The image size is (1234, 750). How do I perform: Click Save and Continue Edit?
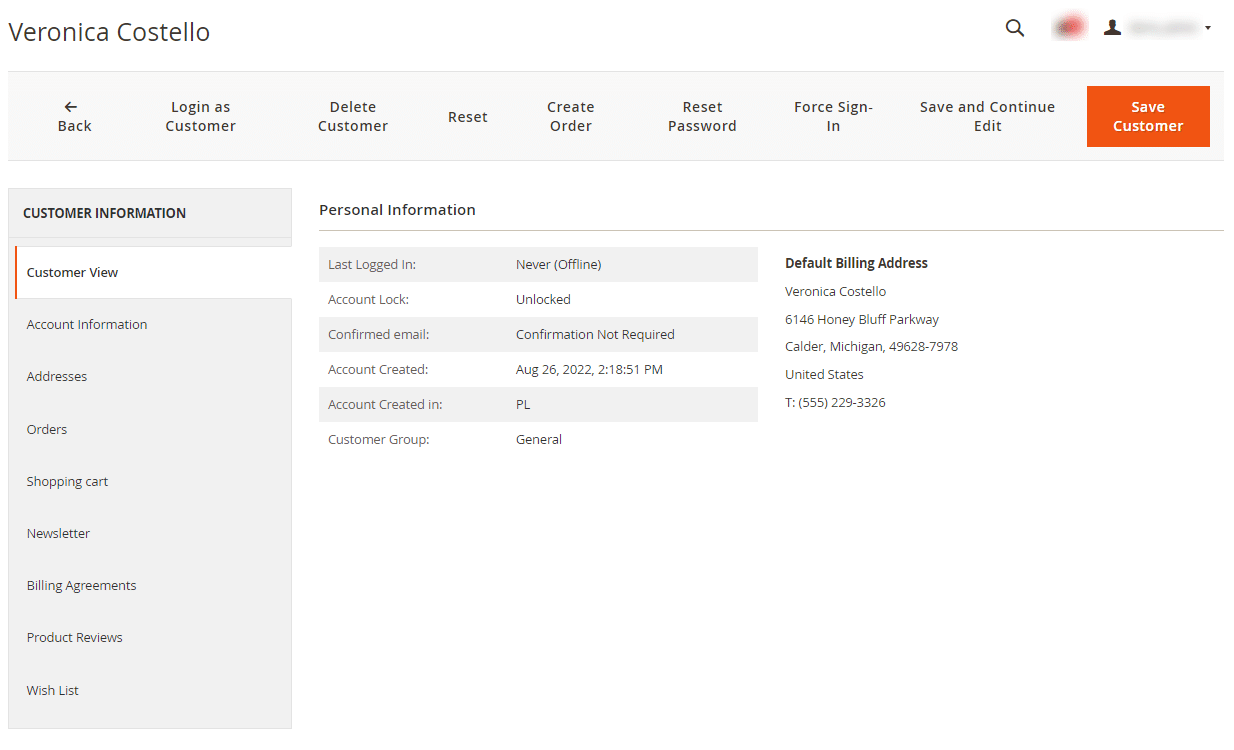click(x=987, y=116)
